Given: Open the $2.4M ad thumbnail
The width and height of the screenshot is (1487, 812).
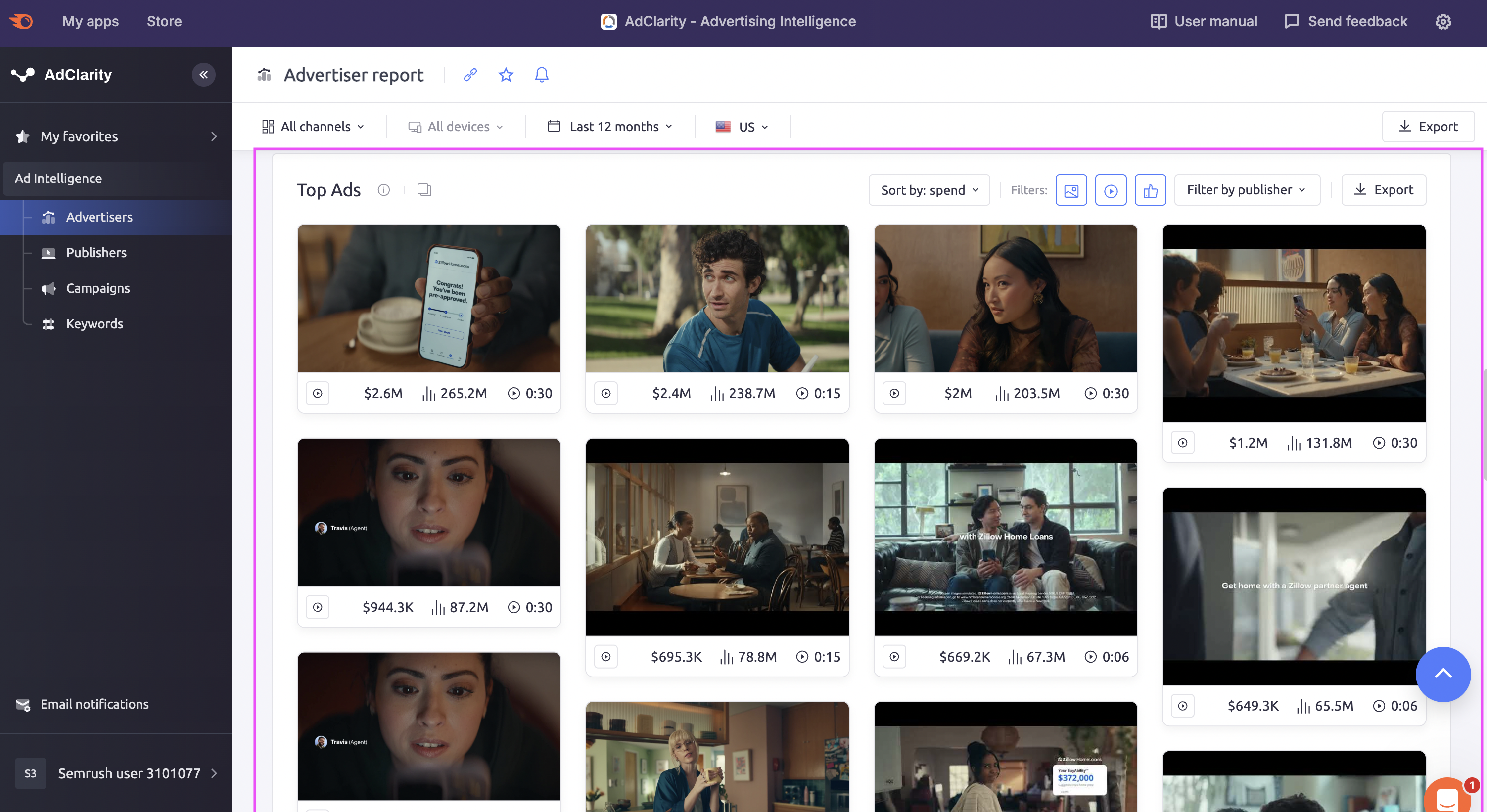Looking at the screenshot, I should tap(717, 298).
